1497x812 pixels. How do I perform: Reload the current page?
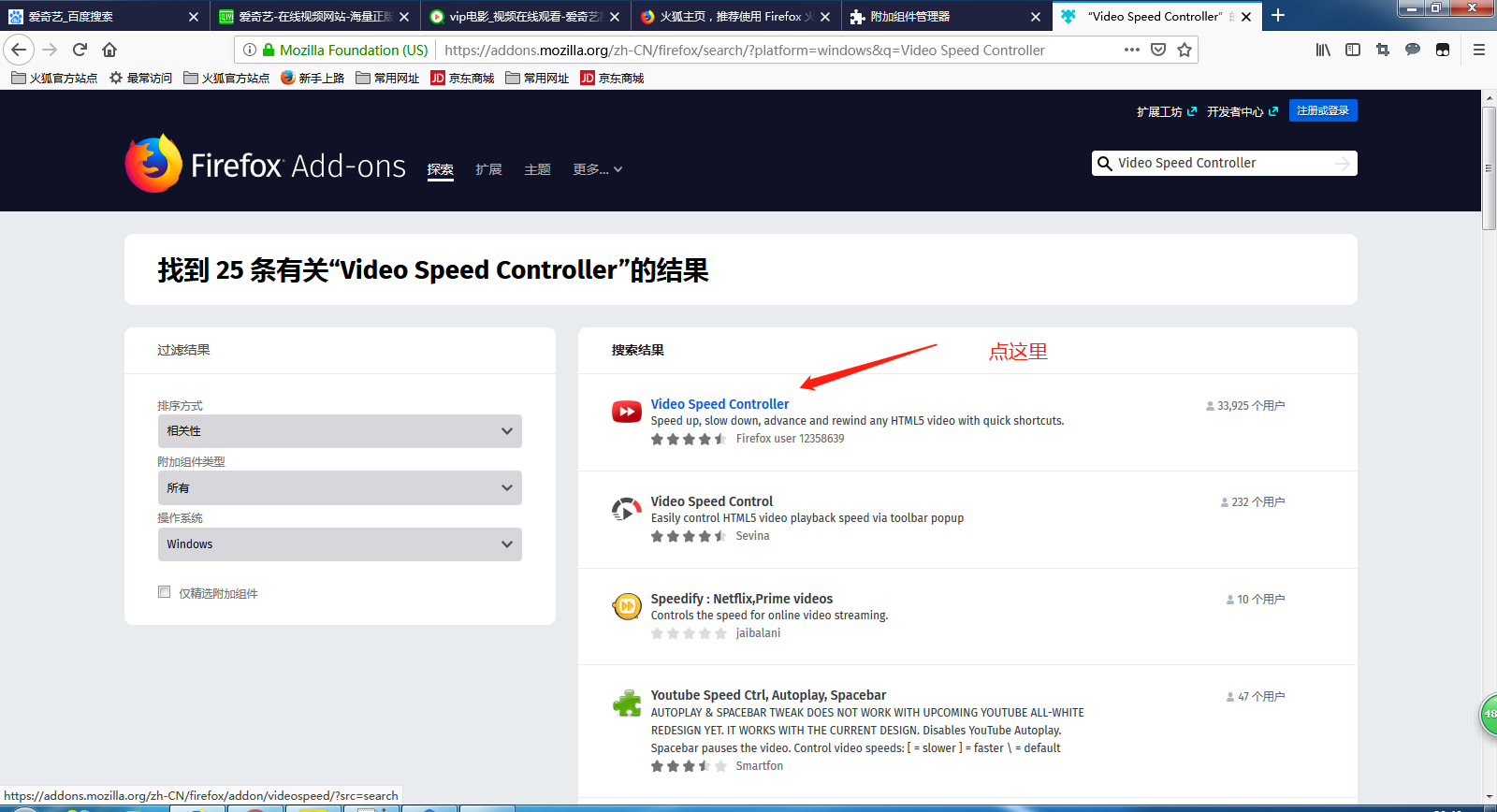click(x=80, y=50)
